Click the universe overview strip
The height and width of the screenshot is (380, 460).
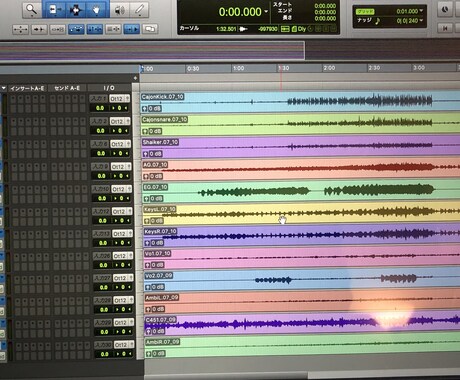pyautogui.click(x=152, y=51)
